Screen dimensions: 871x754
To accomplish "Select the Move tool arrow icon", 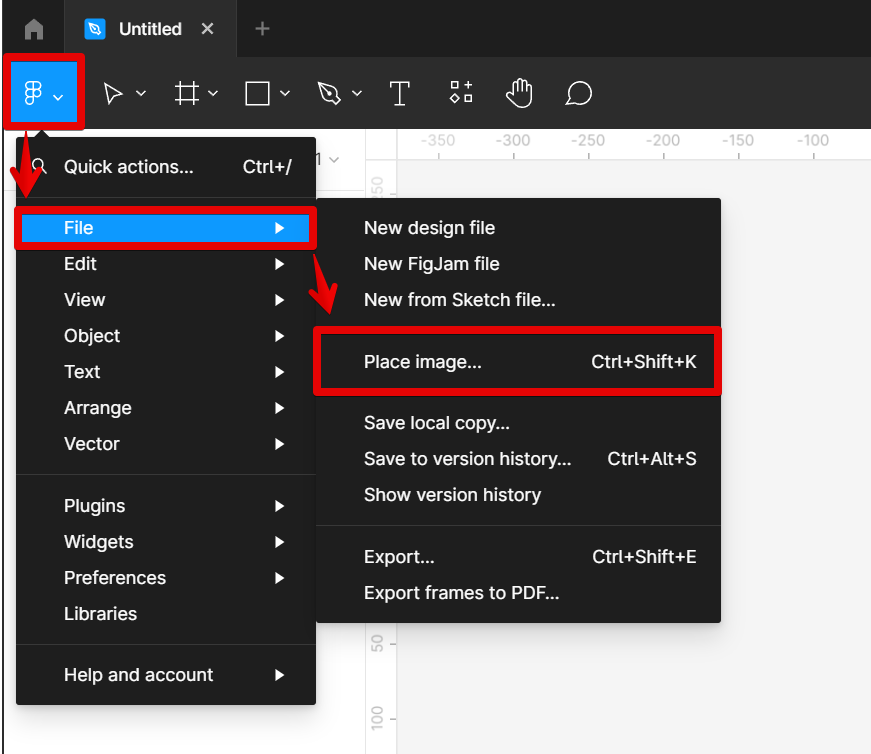I will tap(114, 94).
